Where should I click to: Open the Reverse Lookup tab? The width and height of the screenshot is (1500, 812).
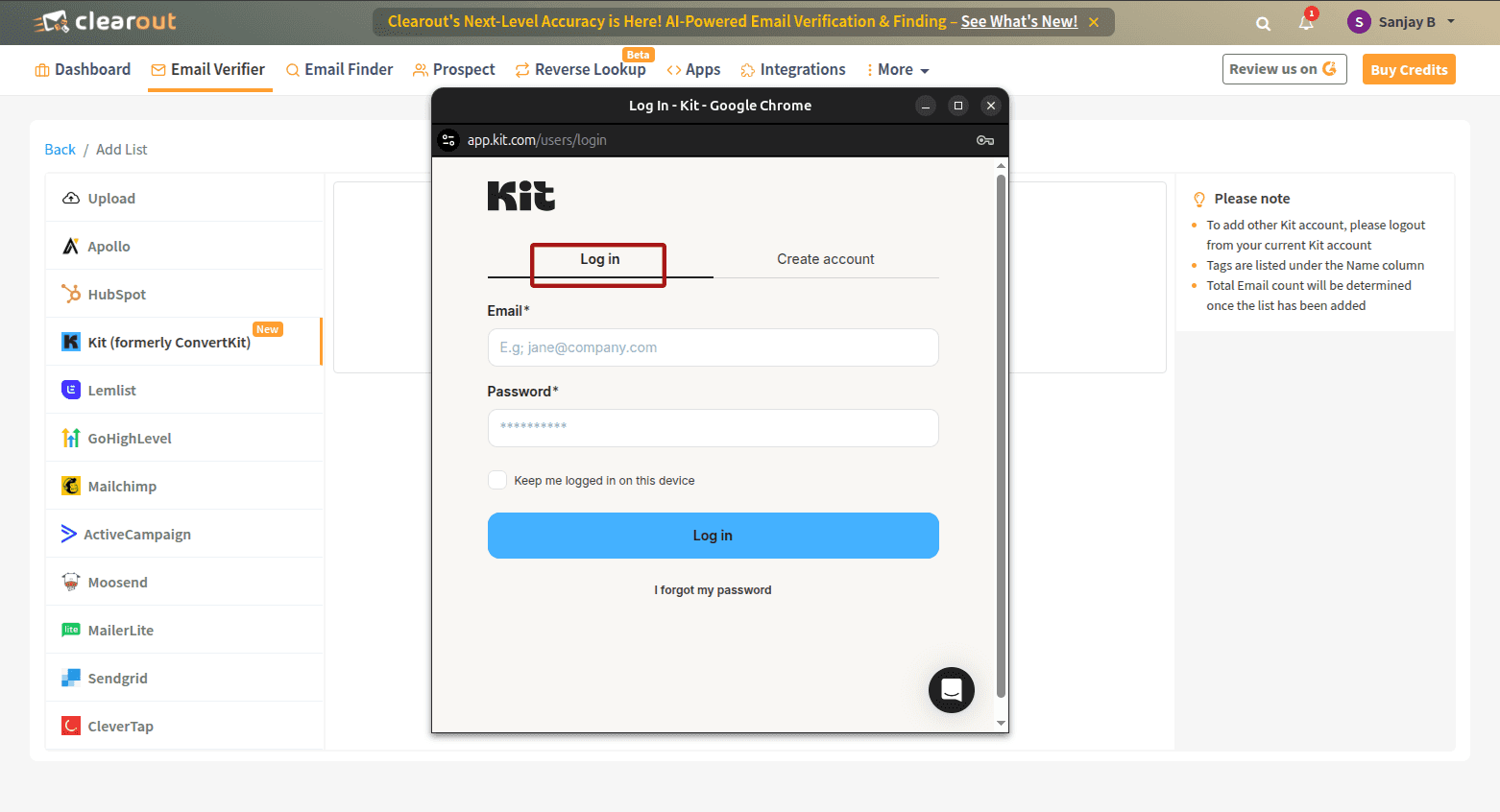click(581, 69)
